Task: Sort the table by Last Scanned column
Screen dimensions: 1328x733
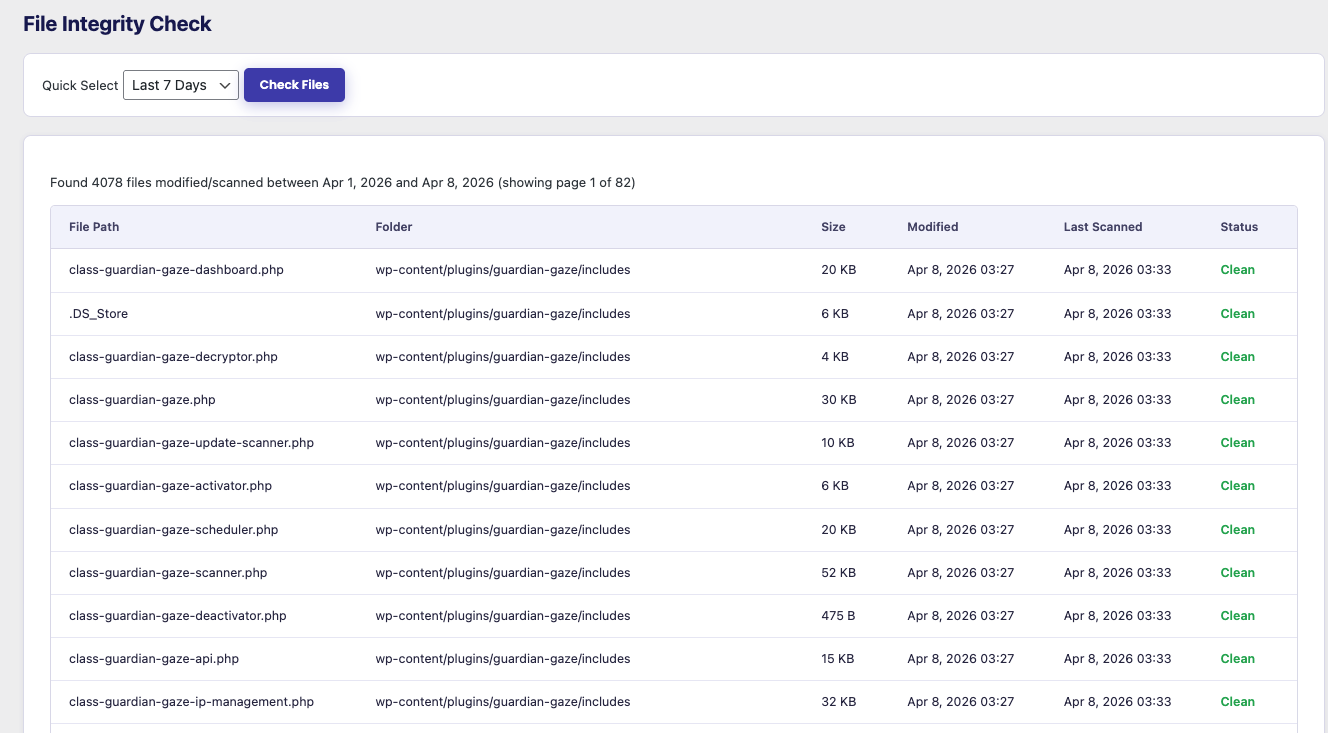Action: [x=1103, y=227]
